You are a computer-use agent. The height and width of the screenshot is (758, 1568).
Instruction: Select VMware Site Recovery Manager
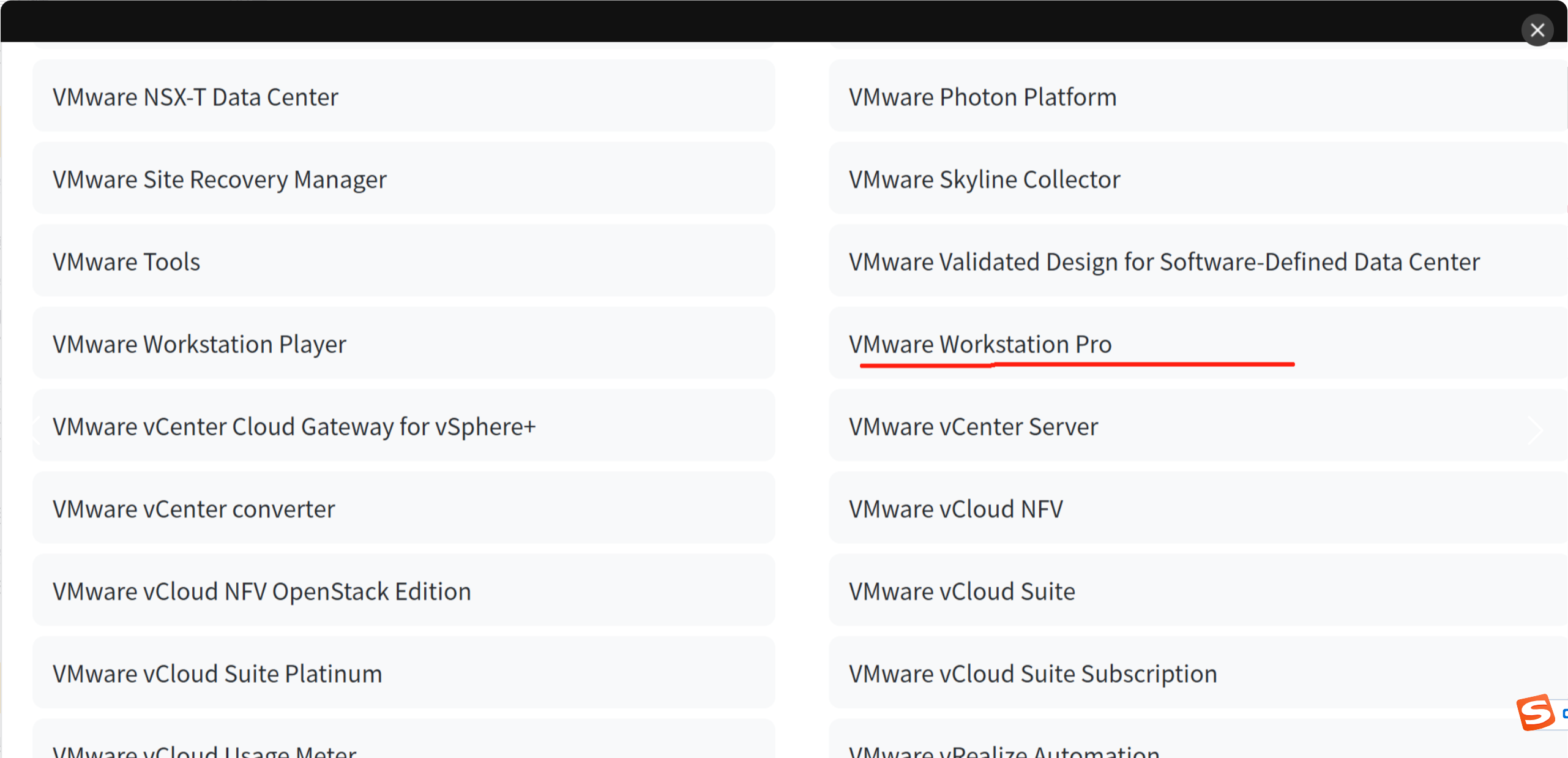pyautogui.click(x=219, y=179)
